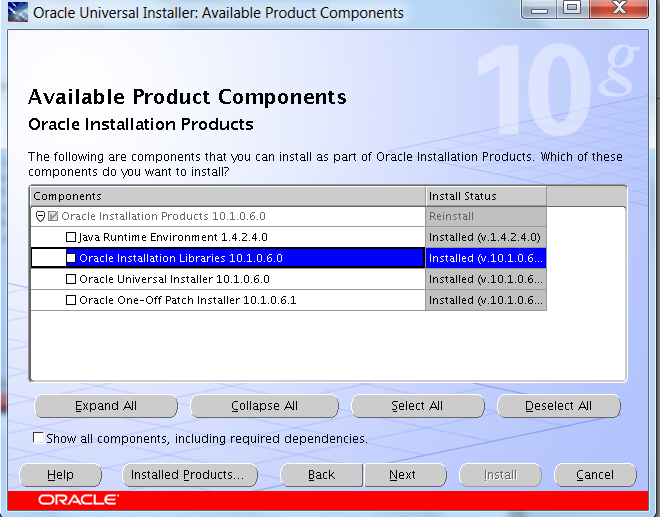Viewport: 660px width, 517px height.
Task: Collapse the Oracle Installation Products tree node
Action: [40, 216]
